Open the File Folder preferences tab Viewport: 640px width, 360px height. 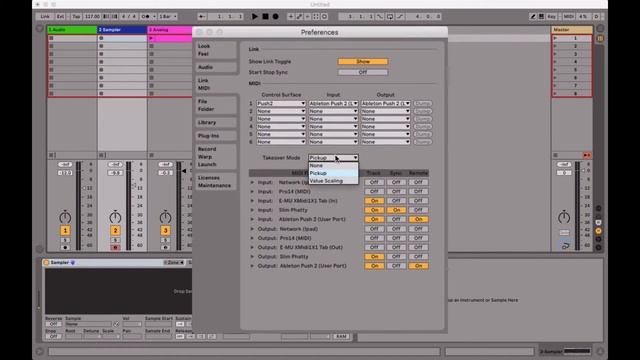coord(216,105)
